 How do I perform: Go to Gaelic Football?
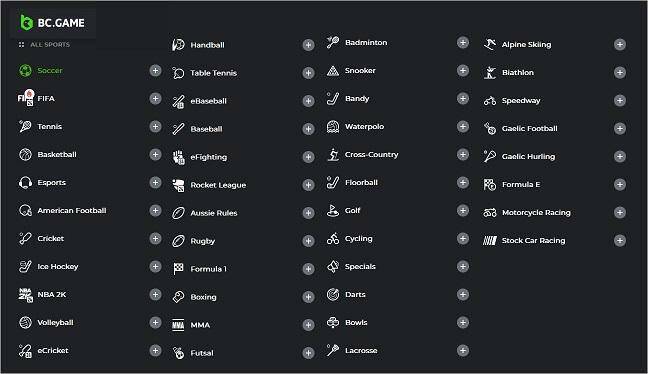pos(529,129)
